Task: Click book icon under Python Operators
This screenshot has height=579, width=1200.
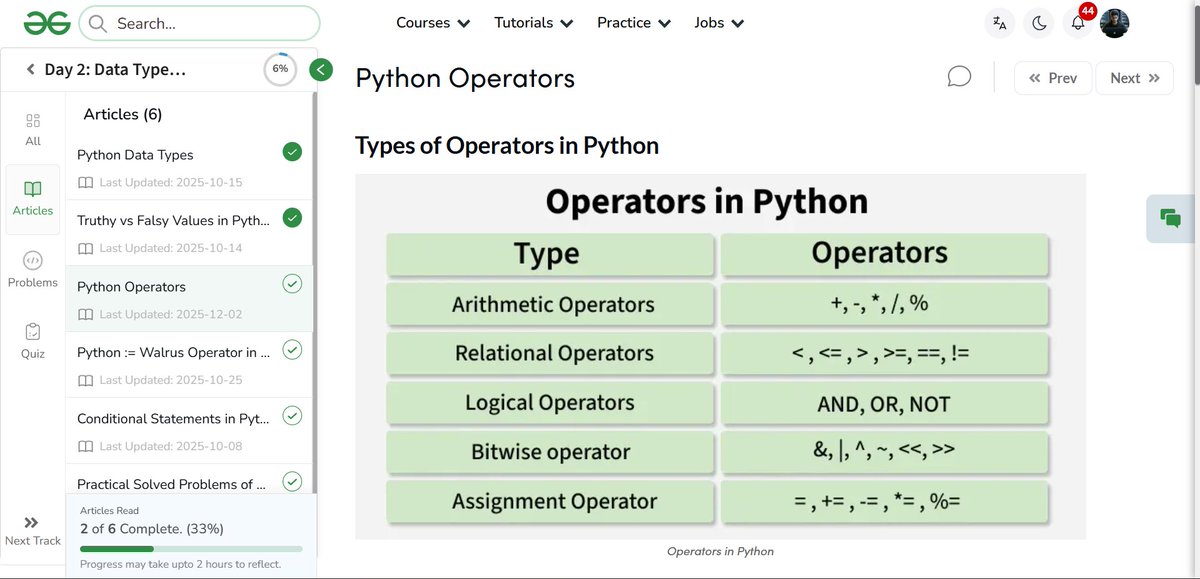Action: [x=85, y=315]
